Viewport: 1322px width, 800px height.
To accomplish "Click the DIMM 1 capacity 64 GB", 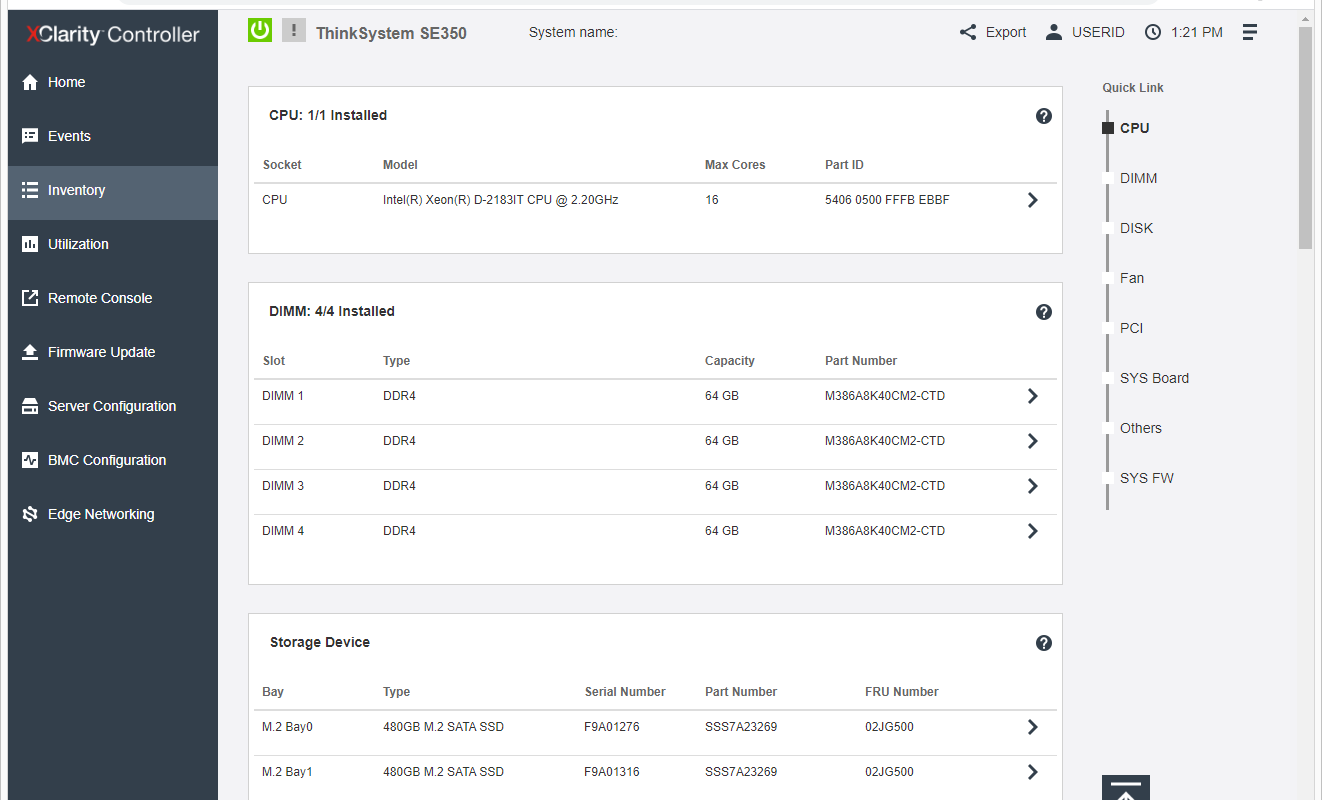I will point(722,396).
